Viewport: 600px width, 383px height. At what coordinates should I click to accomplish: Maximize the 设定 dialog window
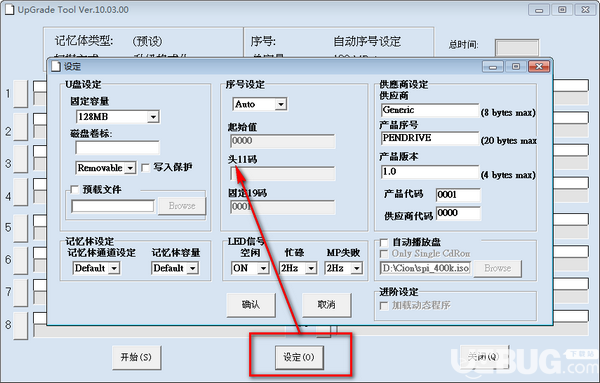pyautogui.click(x=516, y=67)
